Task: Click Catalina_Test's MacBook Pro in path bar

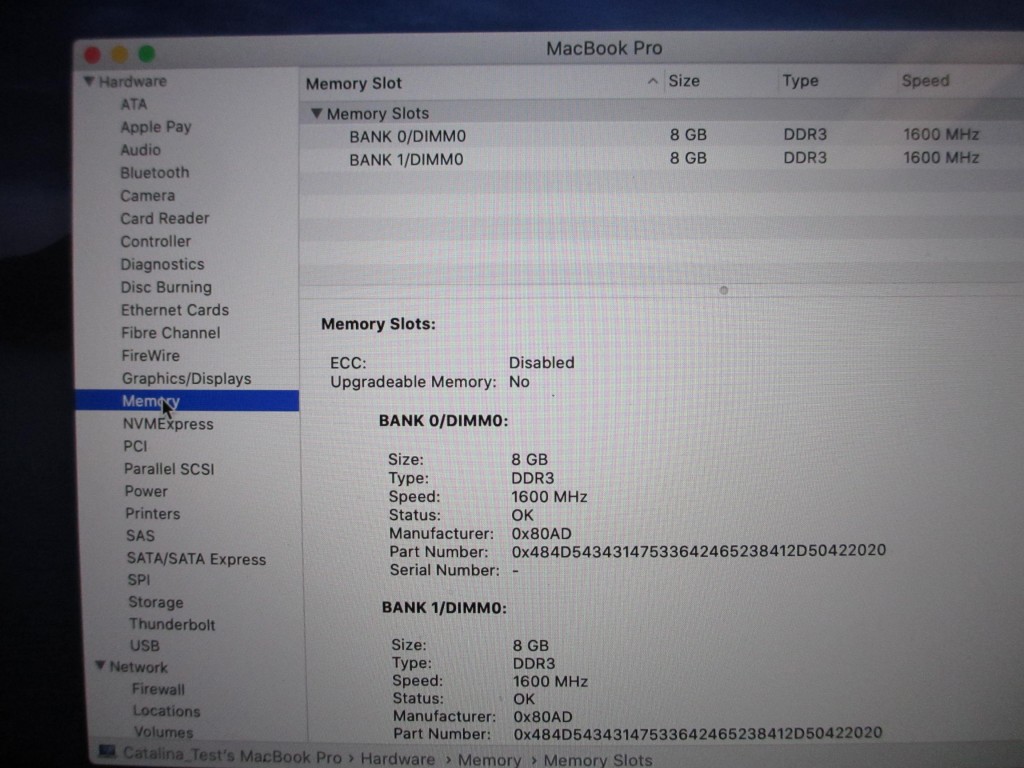Action: [x=232, y=756]
